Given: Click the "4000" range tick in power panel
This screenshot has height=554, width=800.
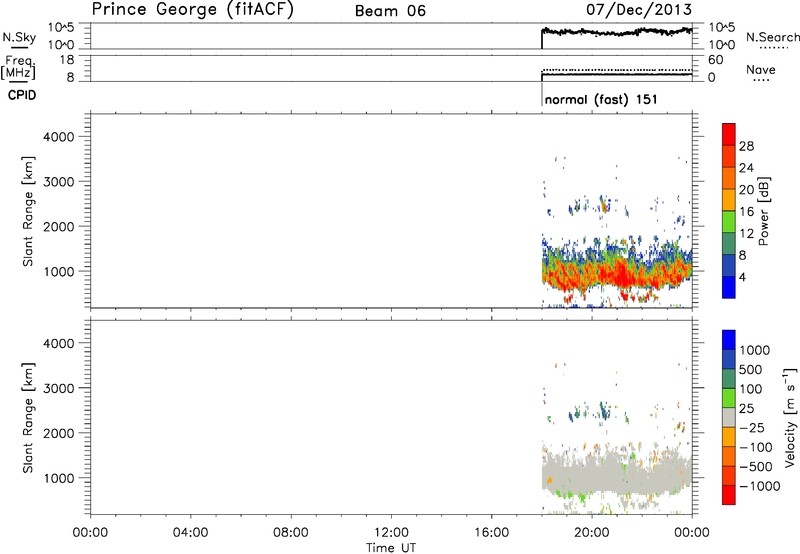Looking at the screenshot, I should click(x=58, y=137).
